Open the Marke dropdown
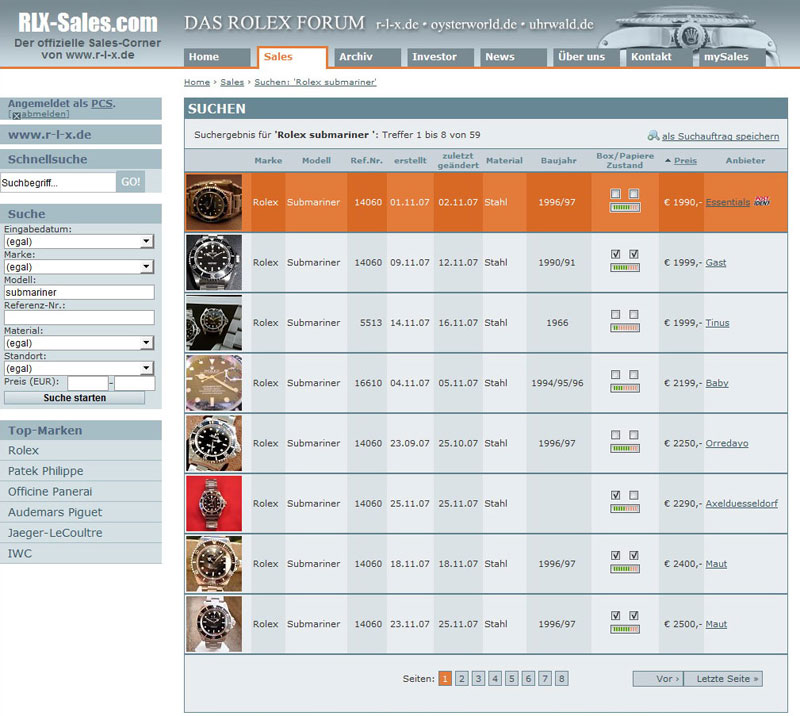 [79, 266]
